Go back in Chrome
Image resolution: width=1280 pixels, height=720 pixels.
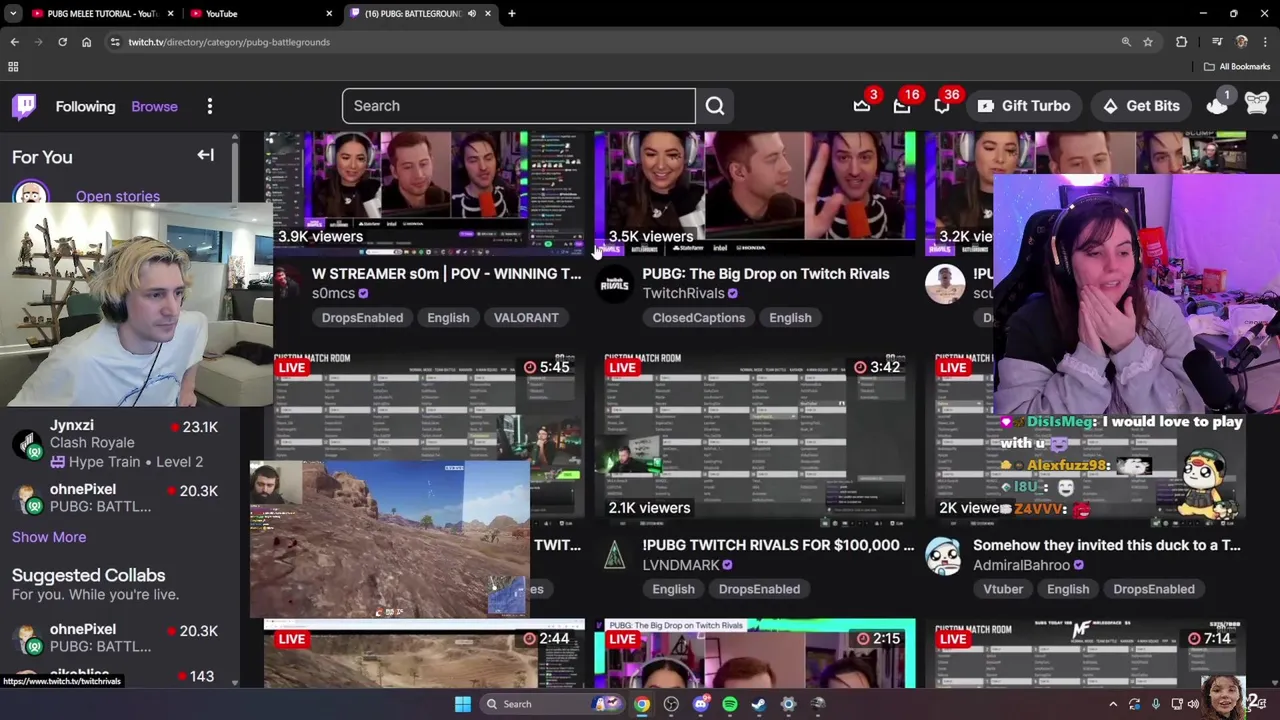click(x=14, y=42)
